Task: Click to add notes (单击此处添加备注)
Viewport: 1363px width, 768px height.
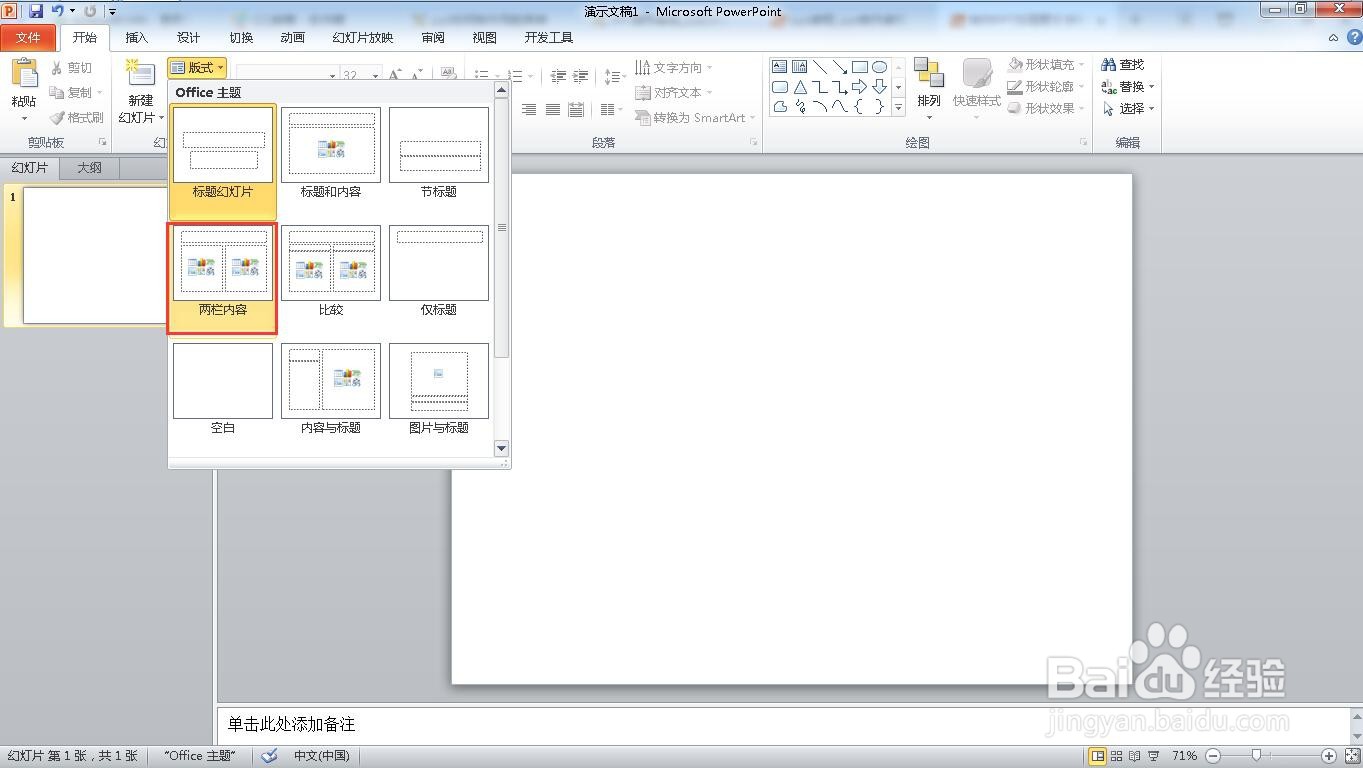Action: click(x=291, y=724)
